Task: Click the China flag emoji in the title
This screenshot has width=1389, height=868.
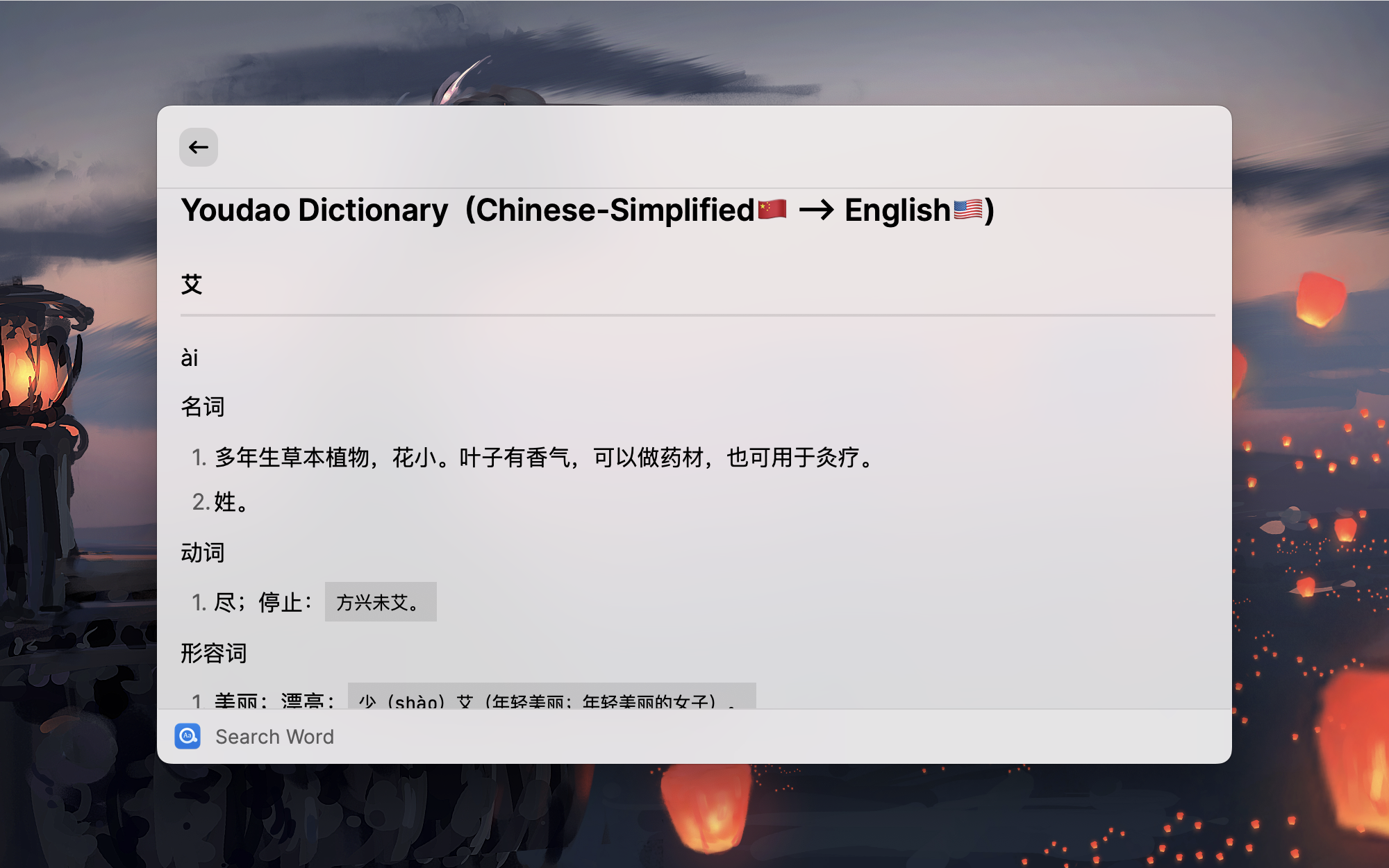Action: [772, 209]
